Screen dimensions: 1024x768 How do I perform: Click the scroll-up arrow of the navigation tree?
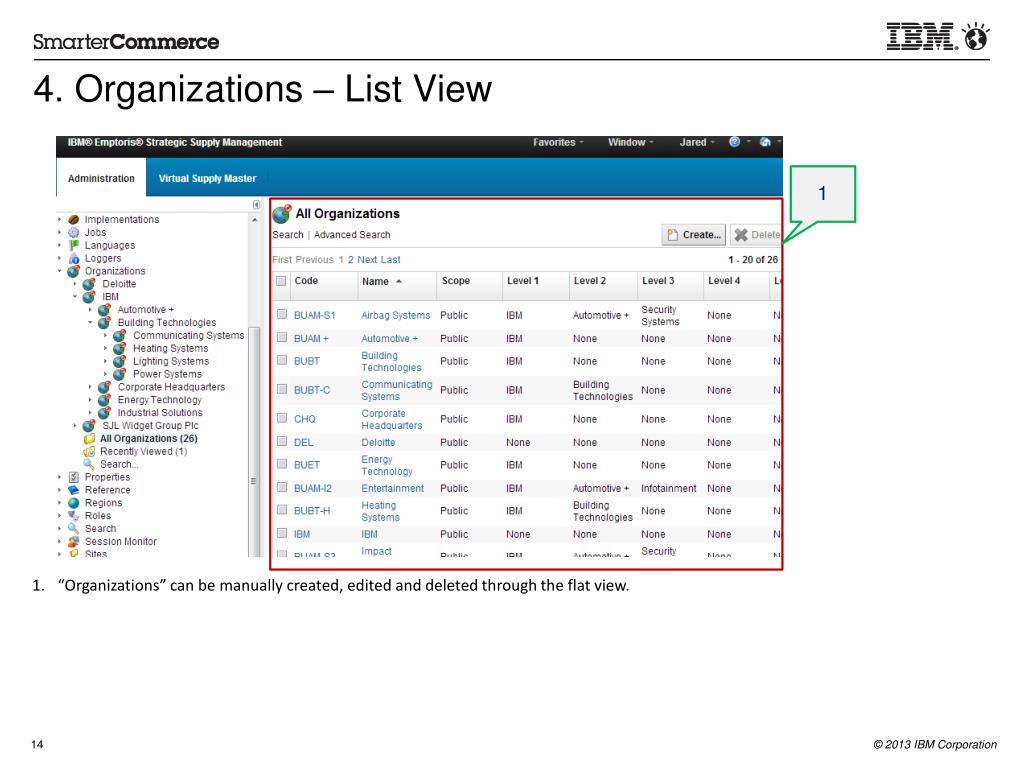254,220
